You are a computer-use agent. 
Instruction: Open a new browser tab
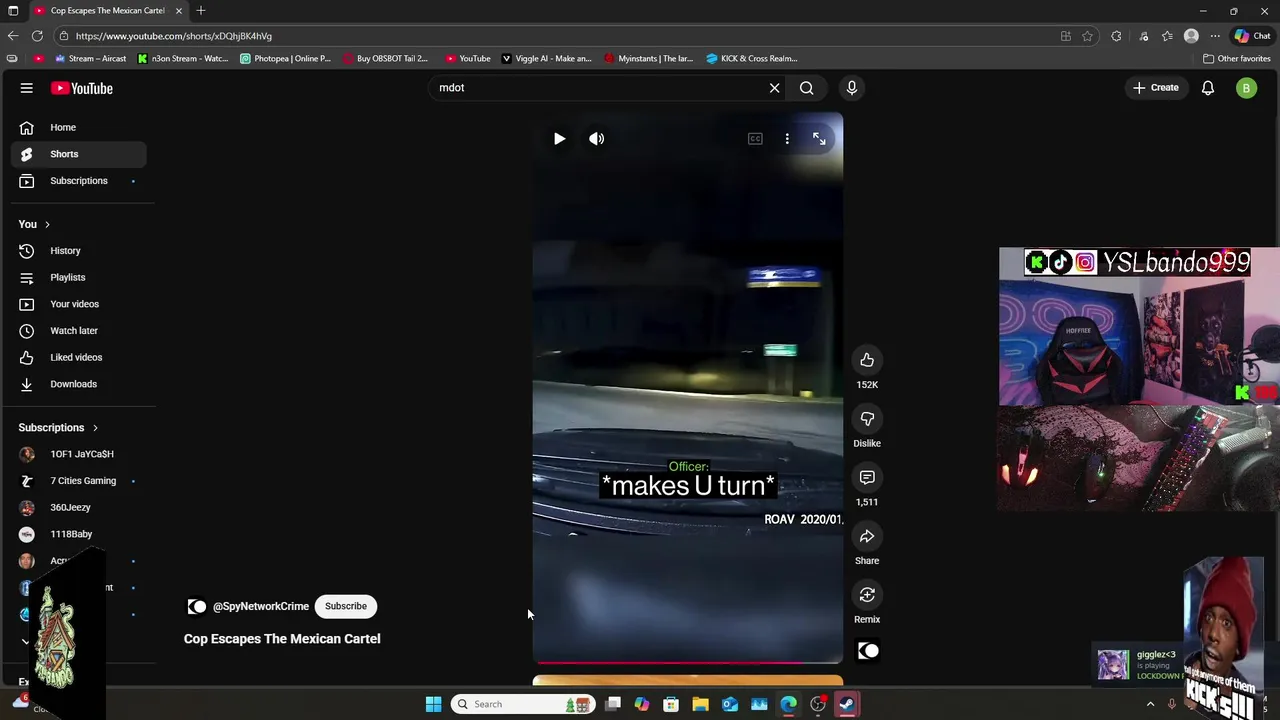coord(201,11)
